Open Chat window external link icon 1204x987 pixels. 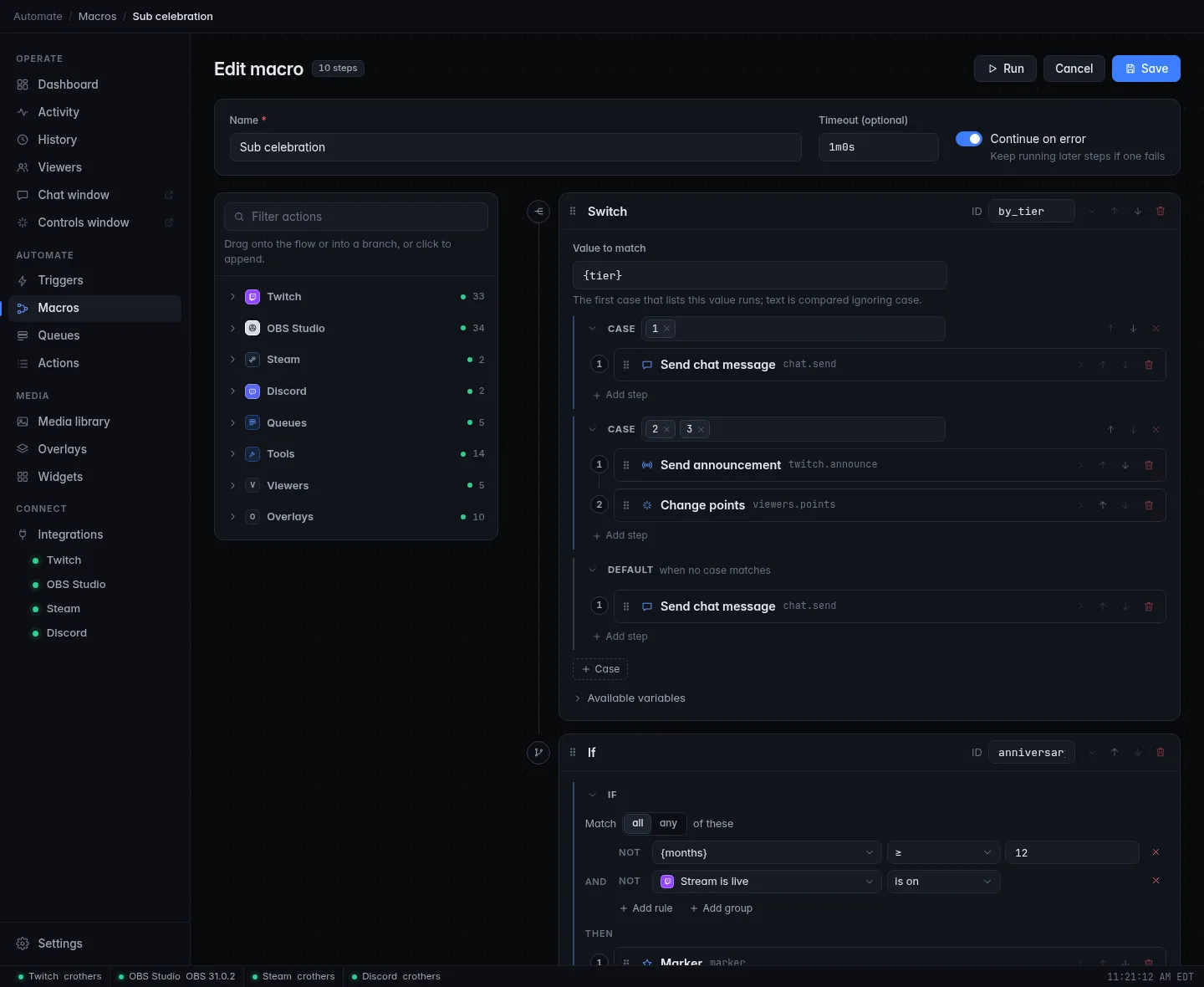pyautogui.click(x=169, y=195)
